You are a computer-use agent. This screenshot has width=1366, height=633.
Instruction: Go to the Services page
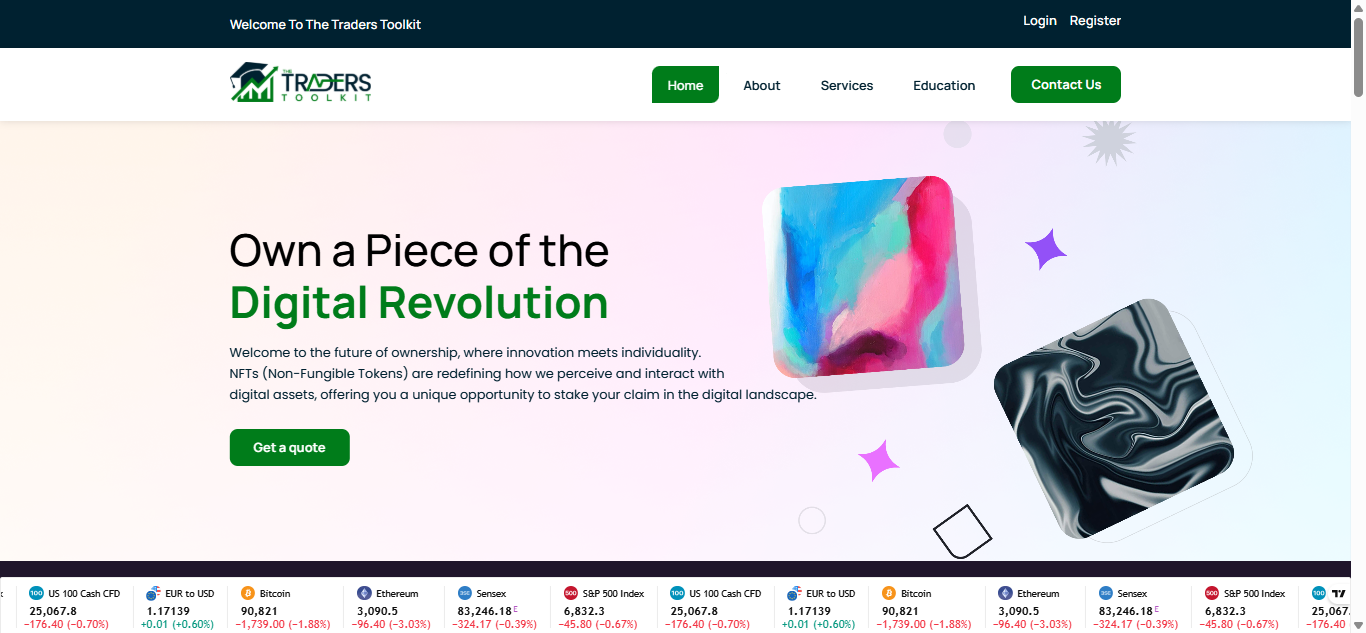coord(847,85)
